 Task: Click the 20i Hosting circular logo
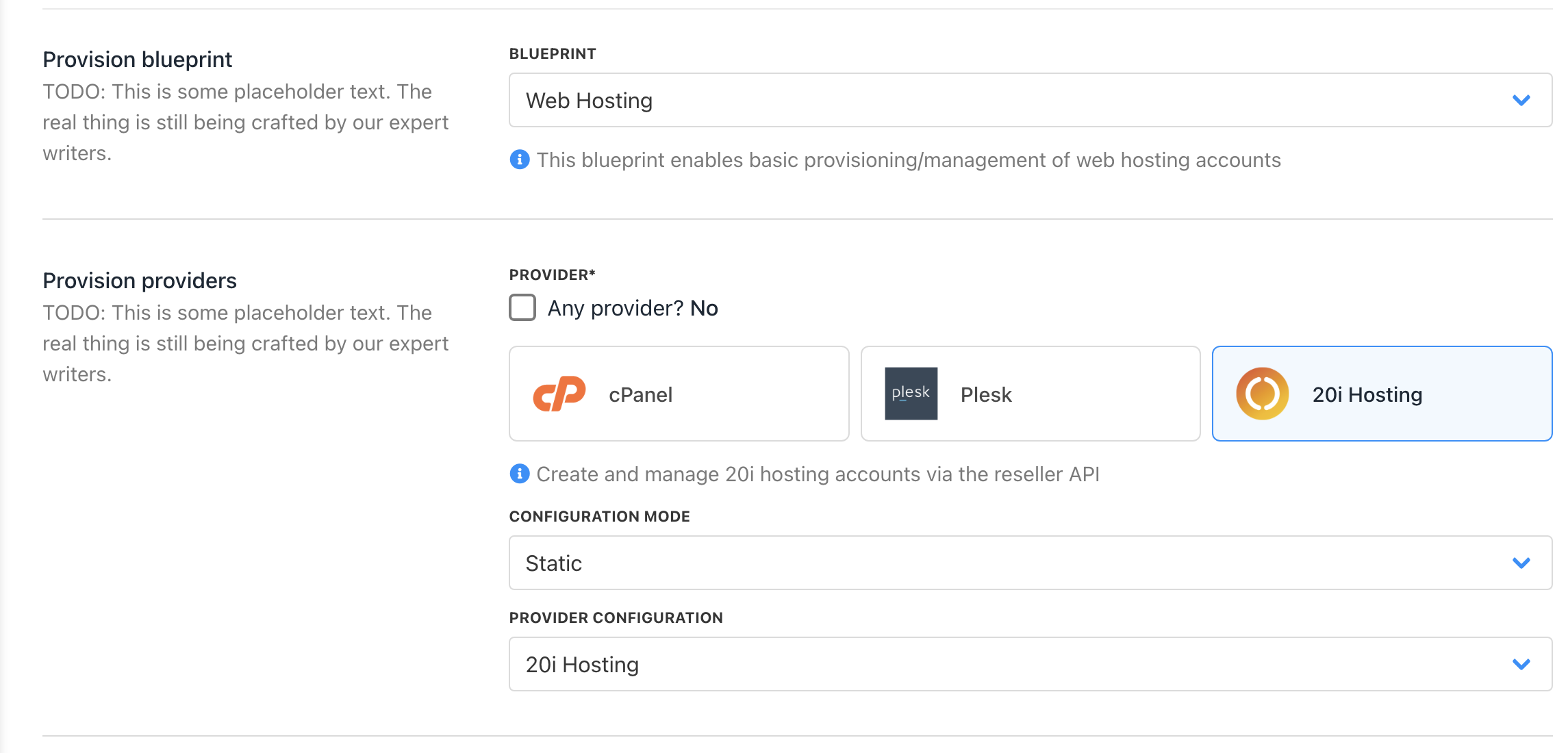tap(1262, 394)
